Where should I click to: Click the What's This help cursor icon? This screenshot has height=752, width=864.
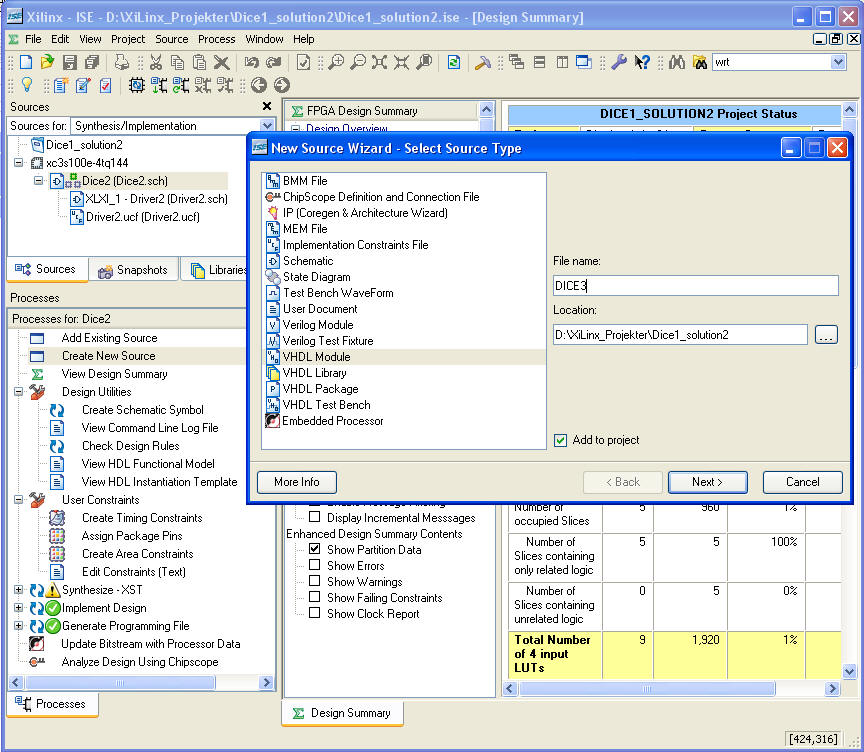tap(641, 62)
